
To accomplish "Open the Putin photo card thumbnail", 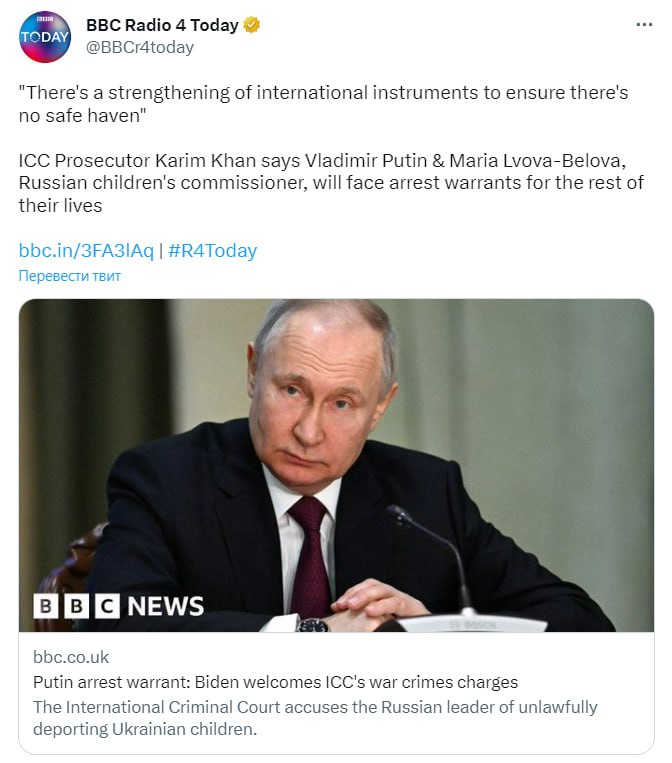I will coord(336,465).
